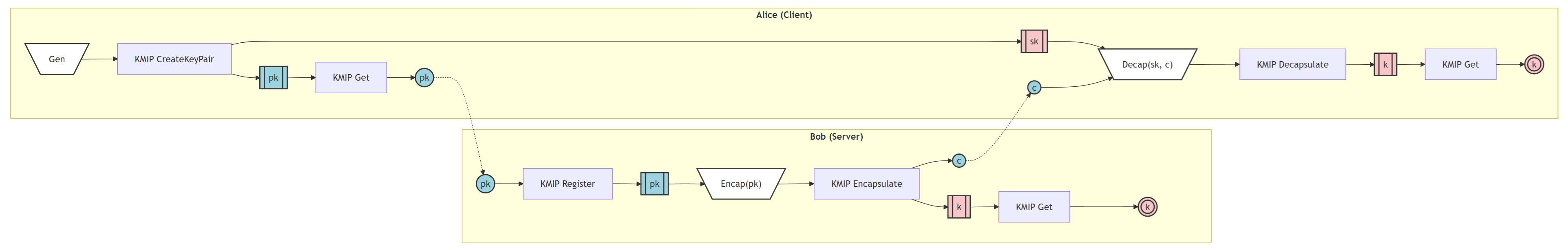Viewport: 1568px width, 250px height.
Task: Click the KMIP Encapsulate box
Action: [x=866, y=184]
